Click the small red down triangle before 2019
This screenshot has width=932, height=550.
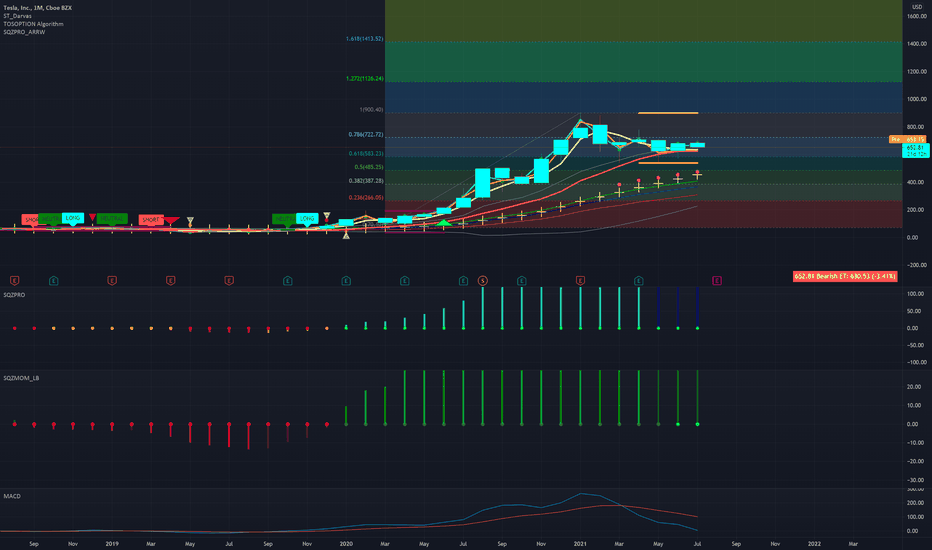[92, 217]
